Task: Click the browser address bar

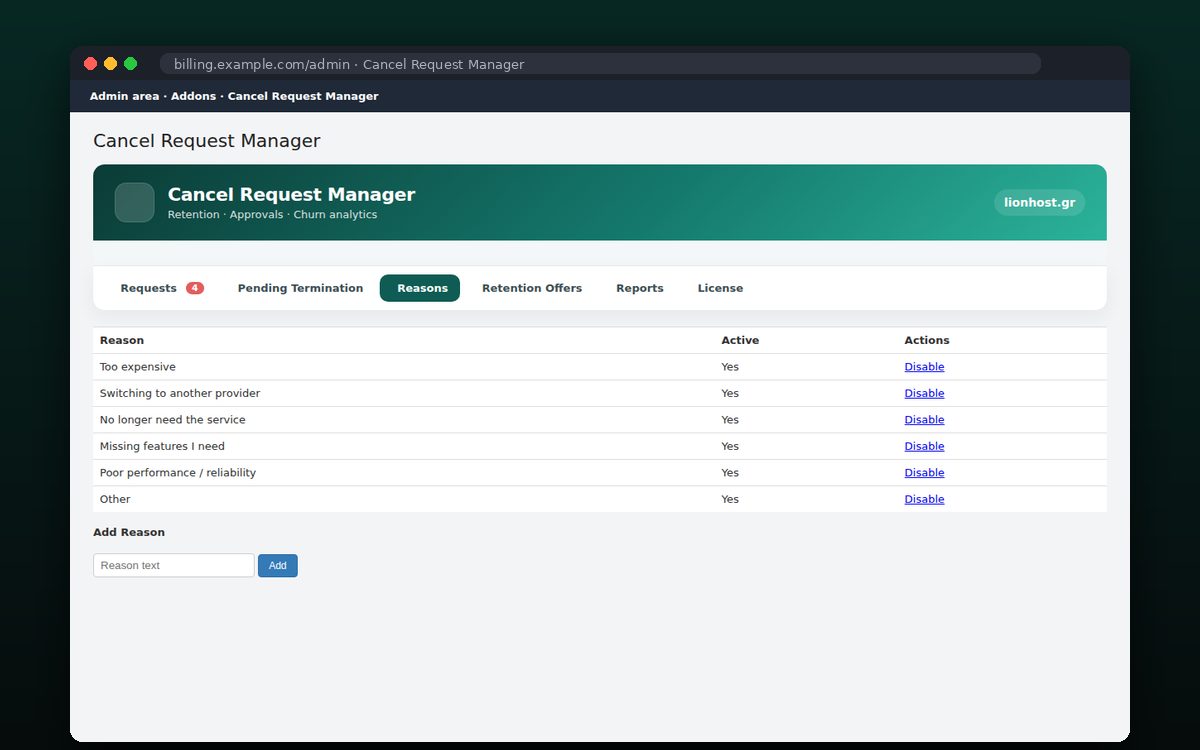Action: tap(600, 64)
